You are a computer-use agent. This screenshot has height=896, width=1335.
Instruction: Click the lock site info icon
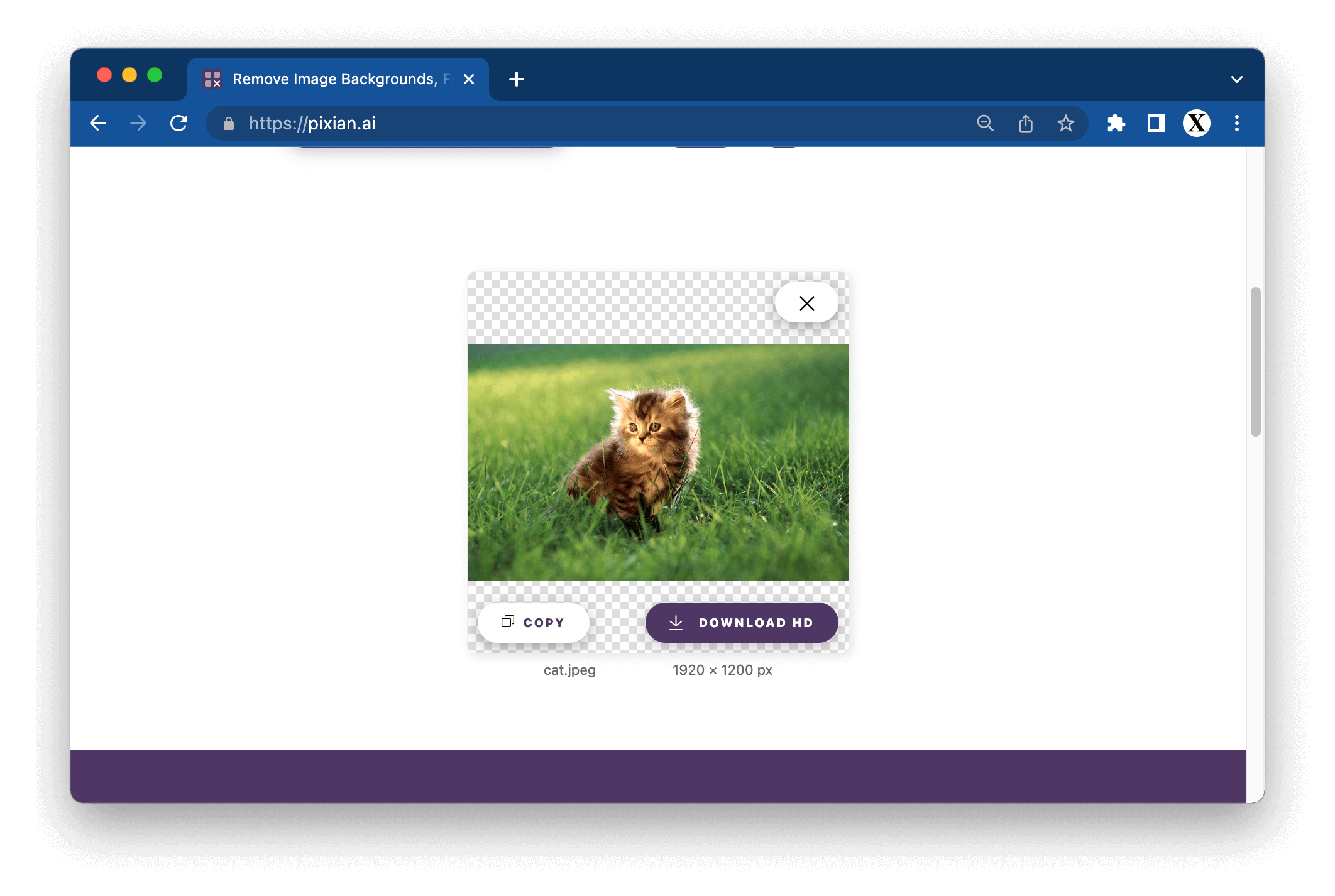click(x=229, y=124)
